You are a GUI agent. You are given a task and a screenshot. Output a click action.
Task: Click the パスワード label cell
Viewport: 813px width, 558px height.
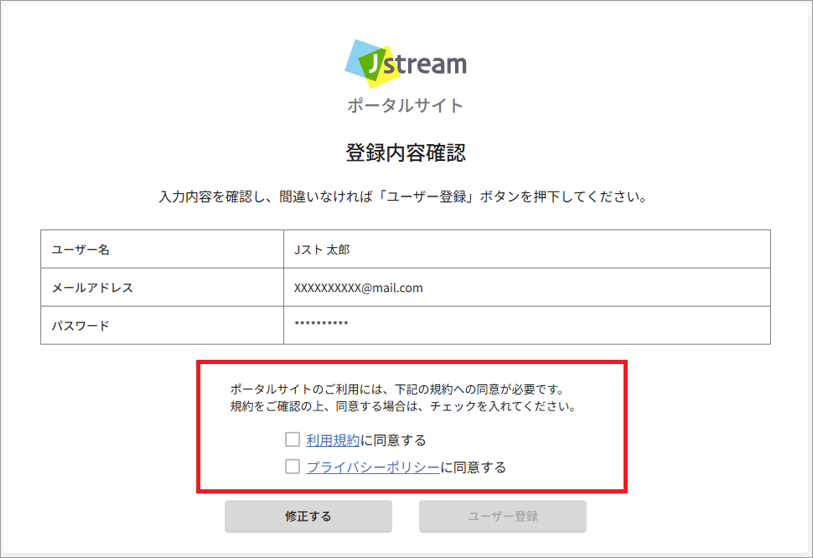coord(162,325)
